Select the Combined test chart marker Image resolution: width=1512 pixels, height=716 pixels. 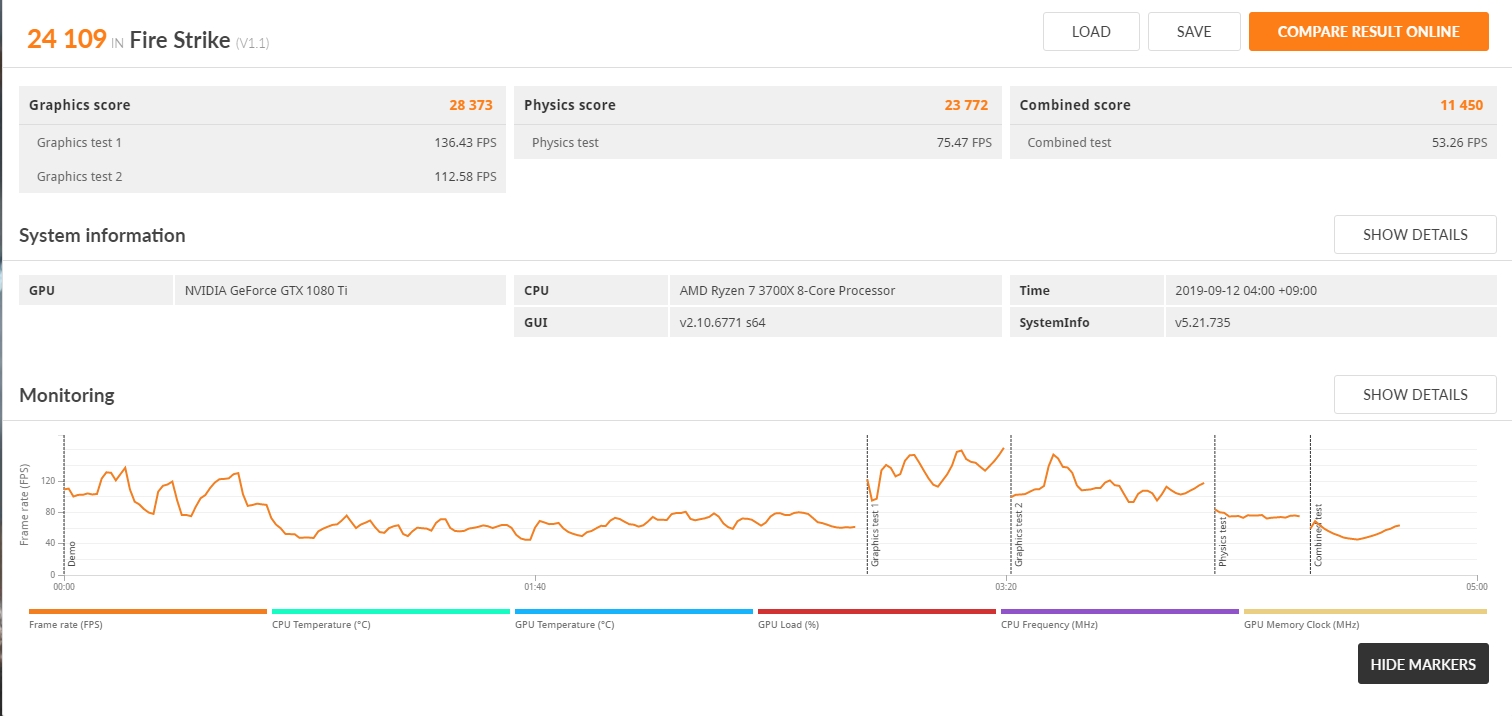(1318, 536)
